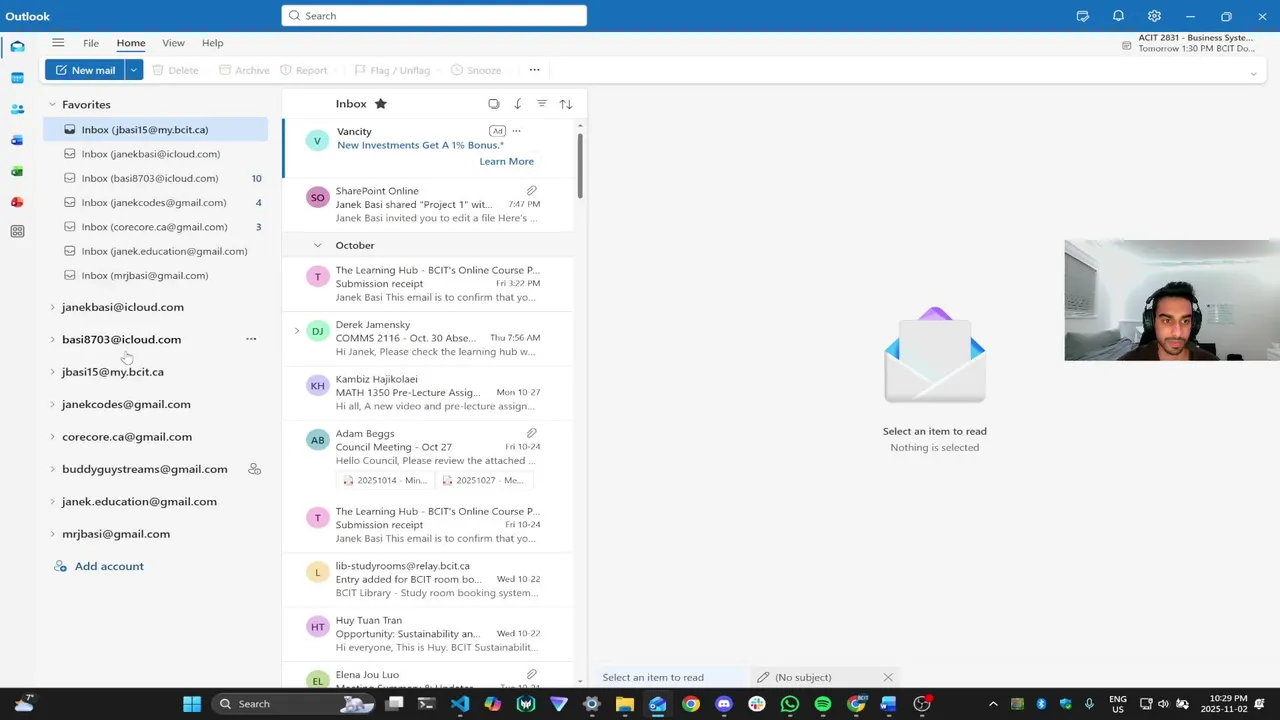Image resolution: width=1280 pixels, height=720 pixels.
Task: Open the lib-studyrooms@relay.bcit.ca email
Action: click(x=428, y=580)
